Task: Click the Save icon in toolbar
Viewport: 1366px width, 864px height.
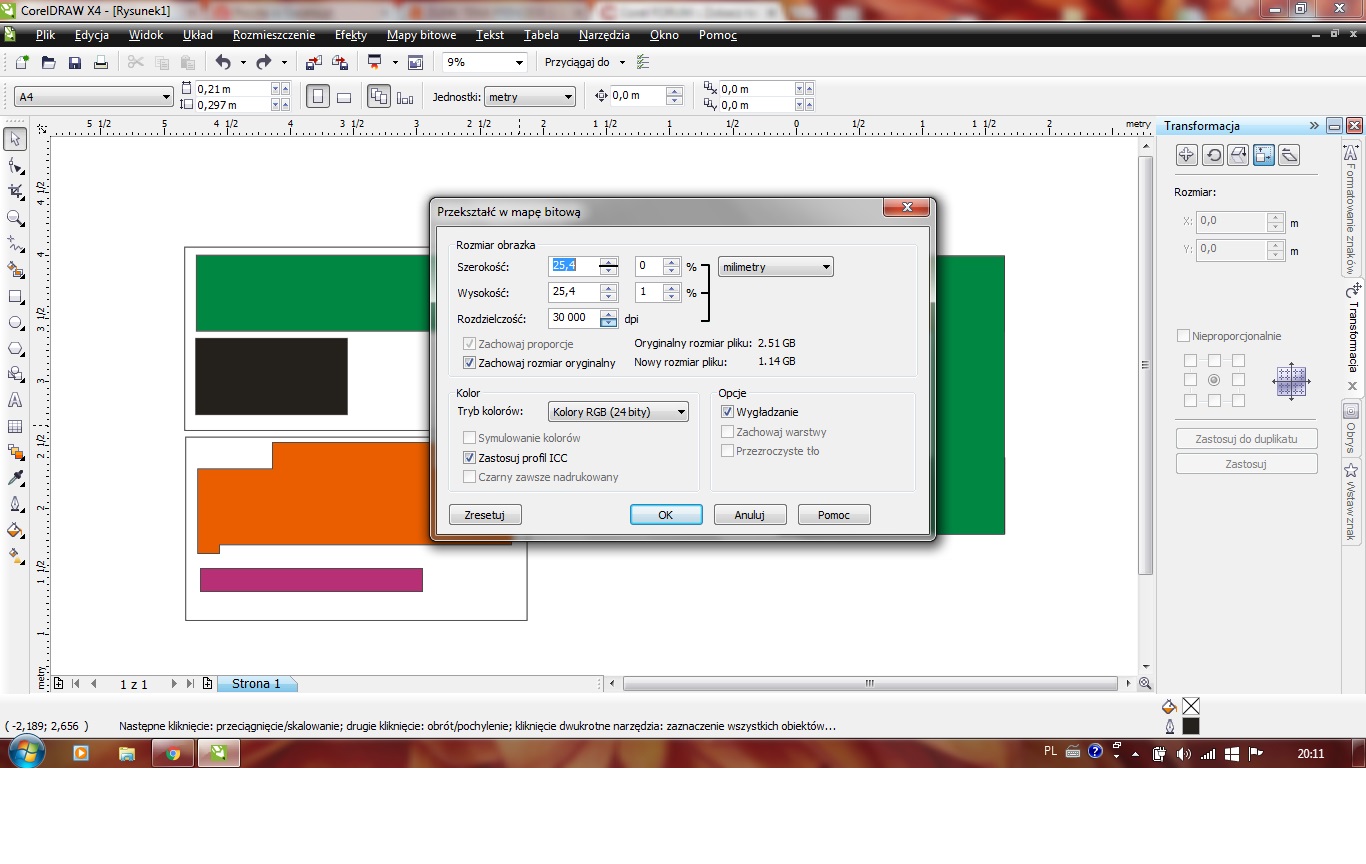Action: tap(74, 63)
